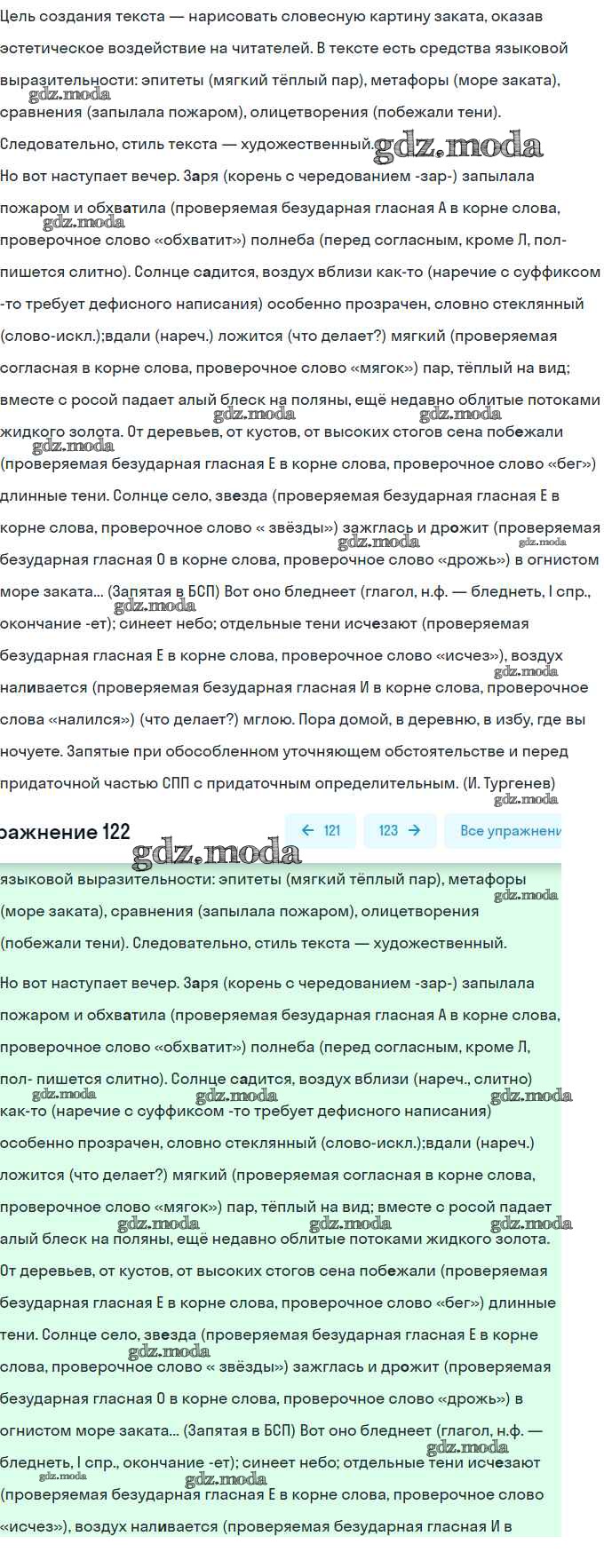Screen dimensions: 604x1568
Task: Go to previous exercise number 121
Action: point(321,830)
